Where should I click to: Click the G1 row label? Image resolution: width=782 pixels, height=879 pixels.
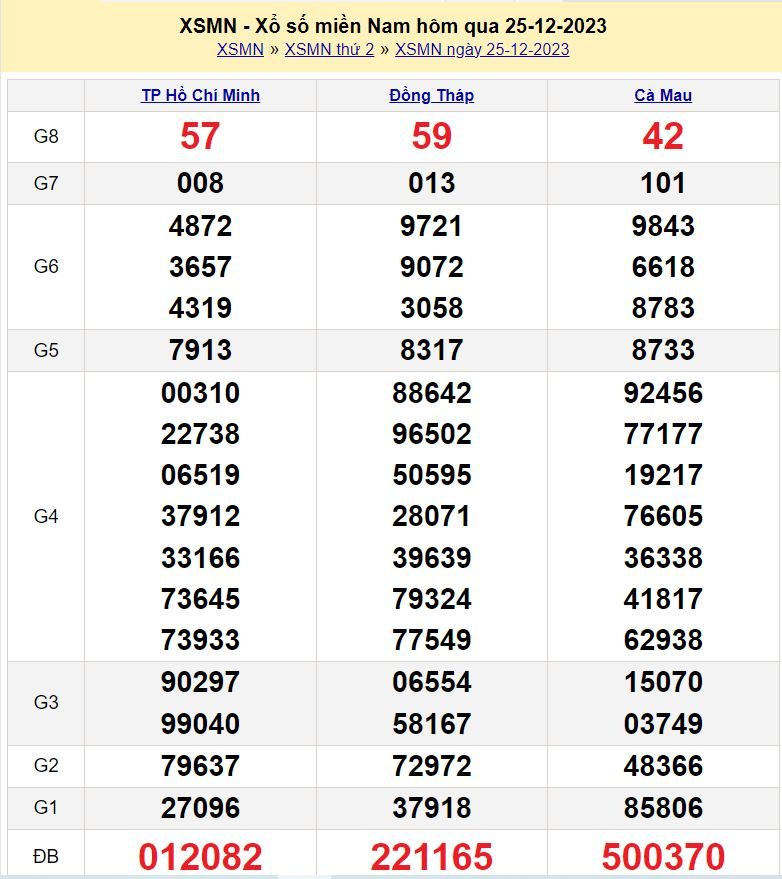pyautogui.click(x=46, y=807)
